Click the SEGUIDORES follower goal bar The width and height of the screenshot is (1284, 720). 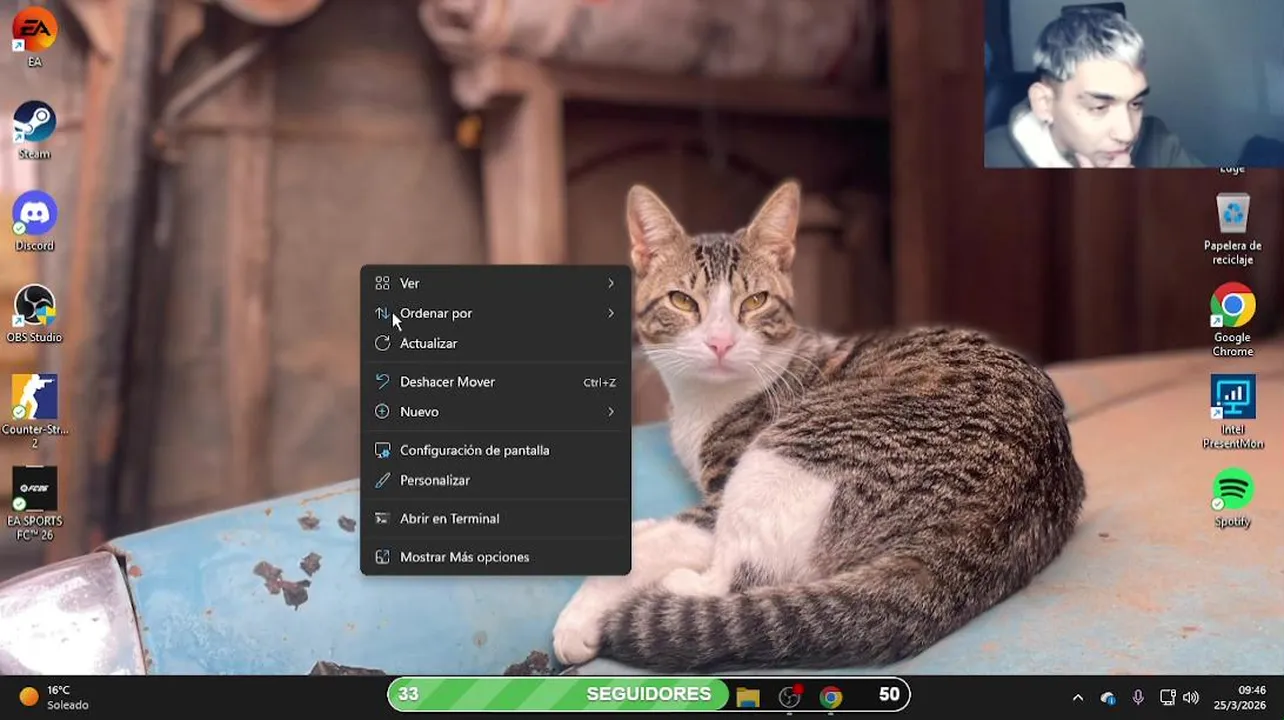[649, 694]
